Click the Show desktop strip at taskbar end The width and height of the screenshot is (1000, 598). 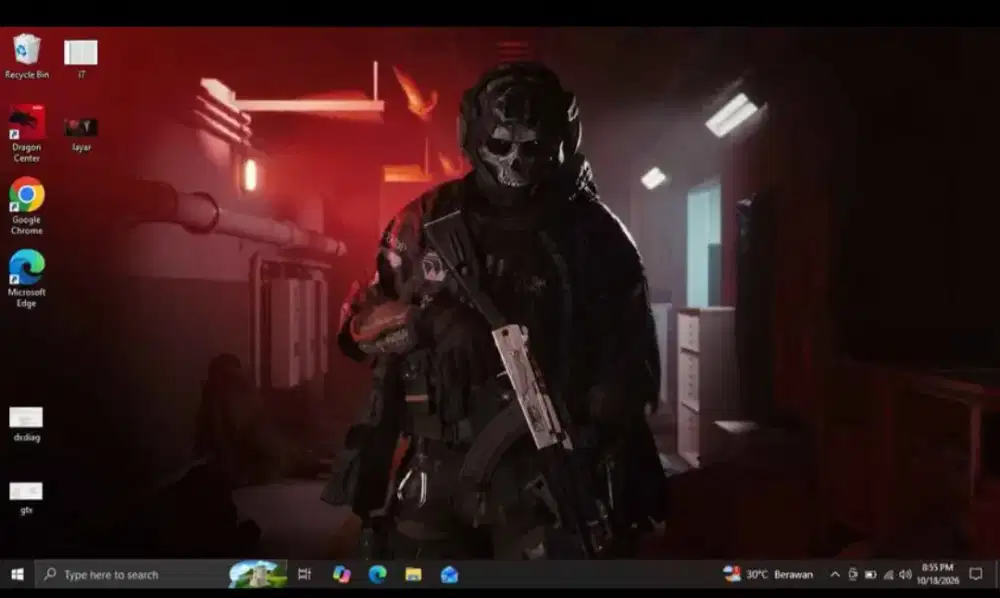[x=996, y=574]
